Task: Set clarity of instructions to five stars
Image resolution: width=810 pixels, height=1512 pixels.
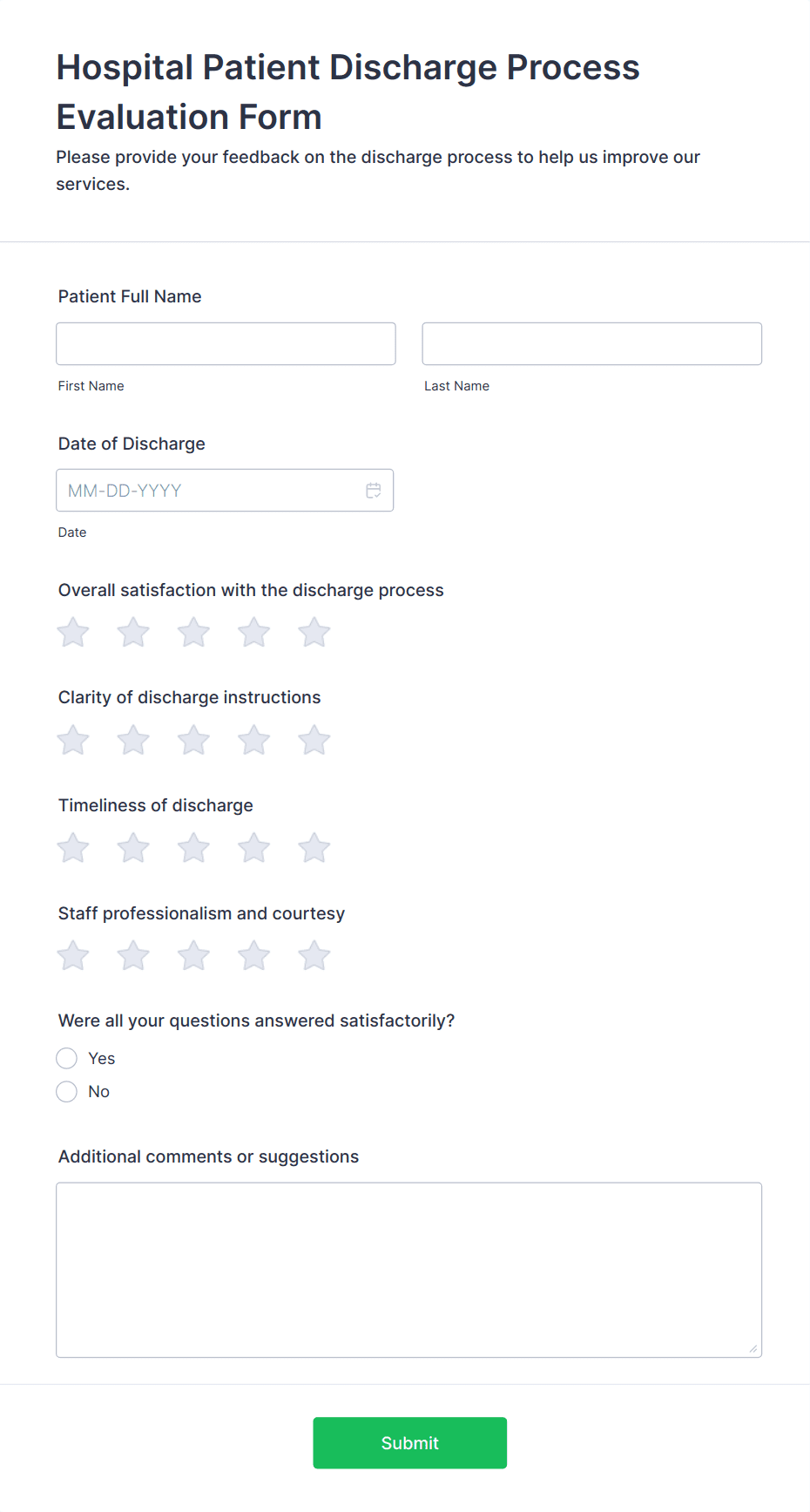Action: (x=314, y=741)
